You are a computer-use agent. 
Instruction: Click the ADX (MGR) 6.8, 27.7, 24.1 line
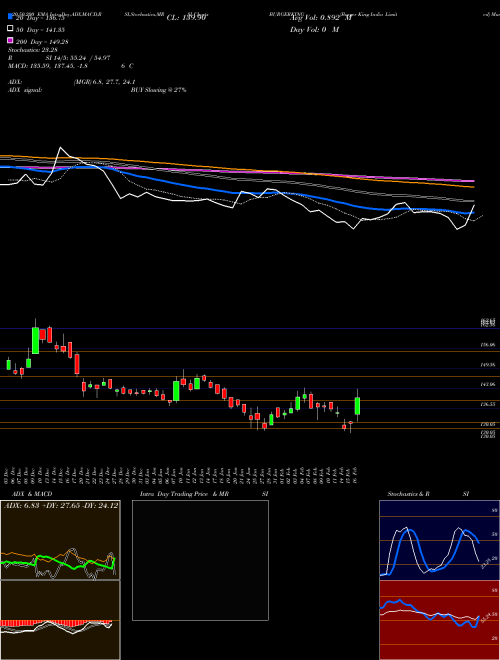point(72,82)
